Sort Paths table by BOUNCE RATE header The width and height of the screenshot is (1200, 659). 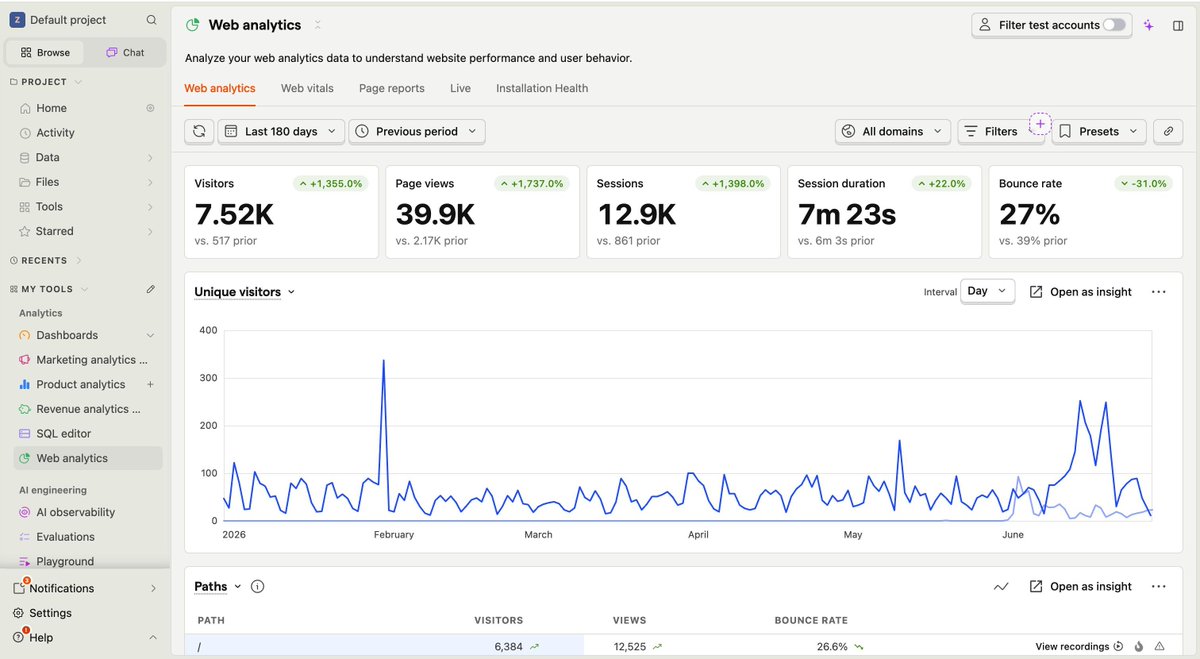(x=811, y=621)
